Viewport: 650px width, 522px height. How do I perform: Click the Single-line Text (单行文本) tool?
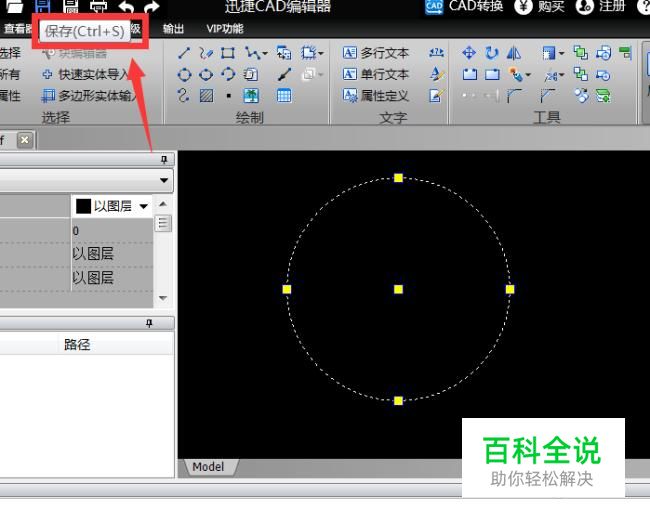376,75
